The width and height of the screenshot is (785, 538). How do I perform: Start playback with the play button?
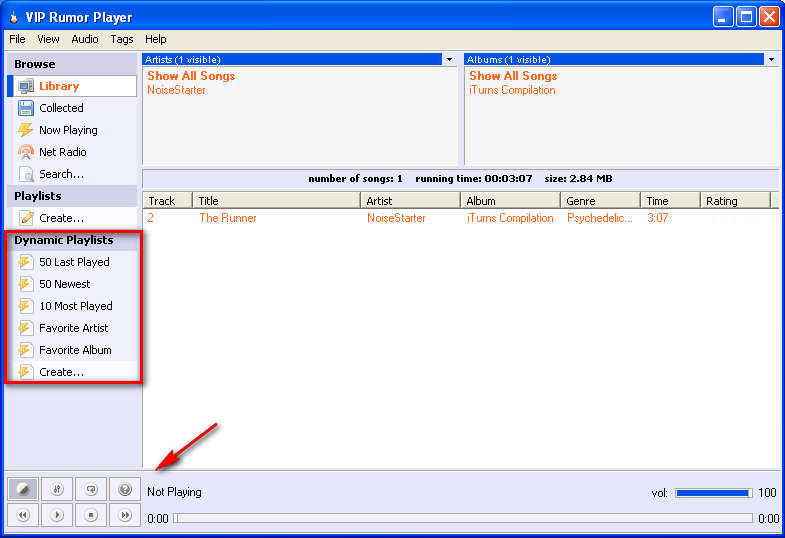coord(57,515)
